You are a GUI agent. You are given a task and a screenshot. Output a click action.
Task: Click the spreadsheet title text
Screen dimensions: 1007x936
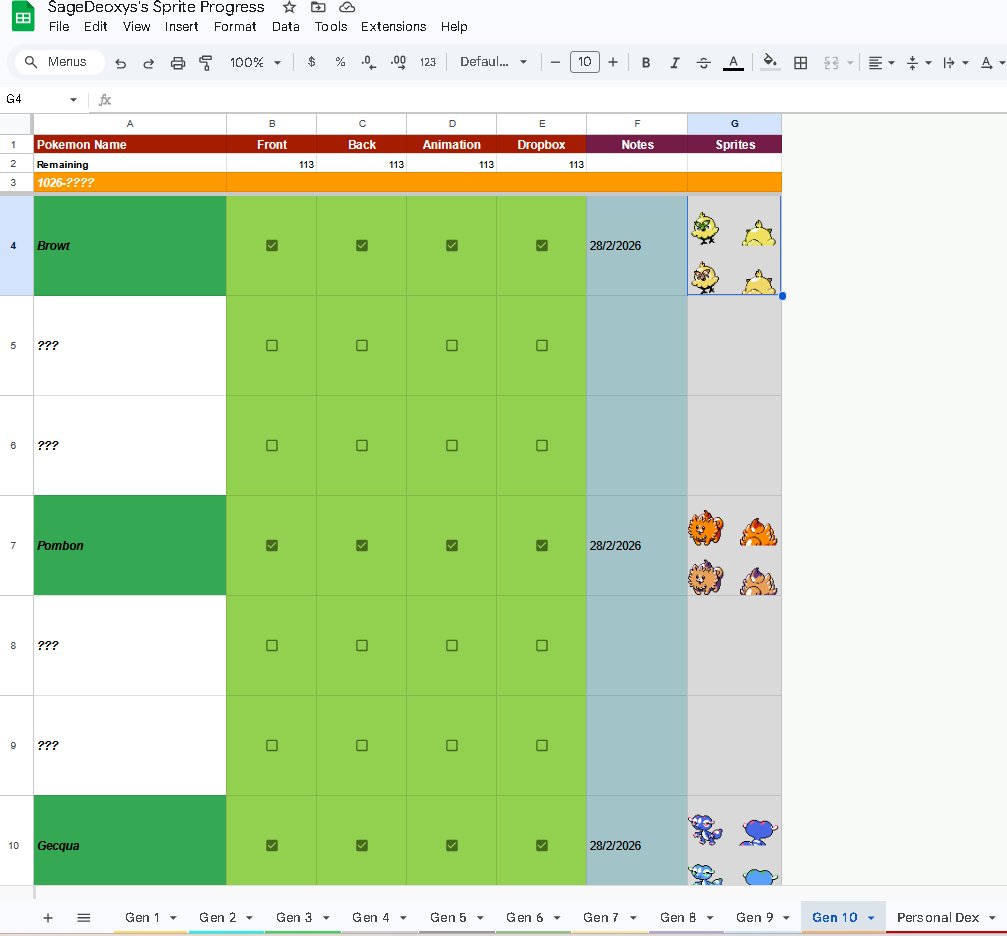(x=156, y=8)
